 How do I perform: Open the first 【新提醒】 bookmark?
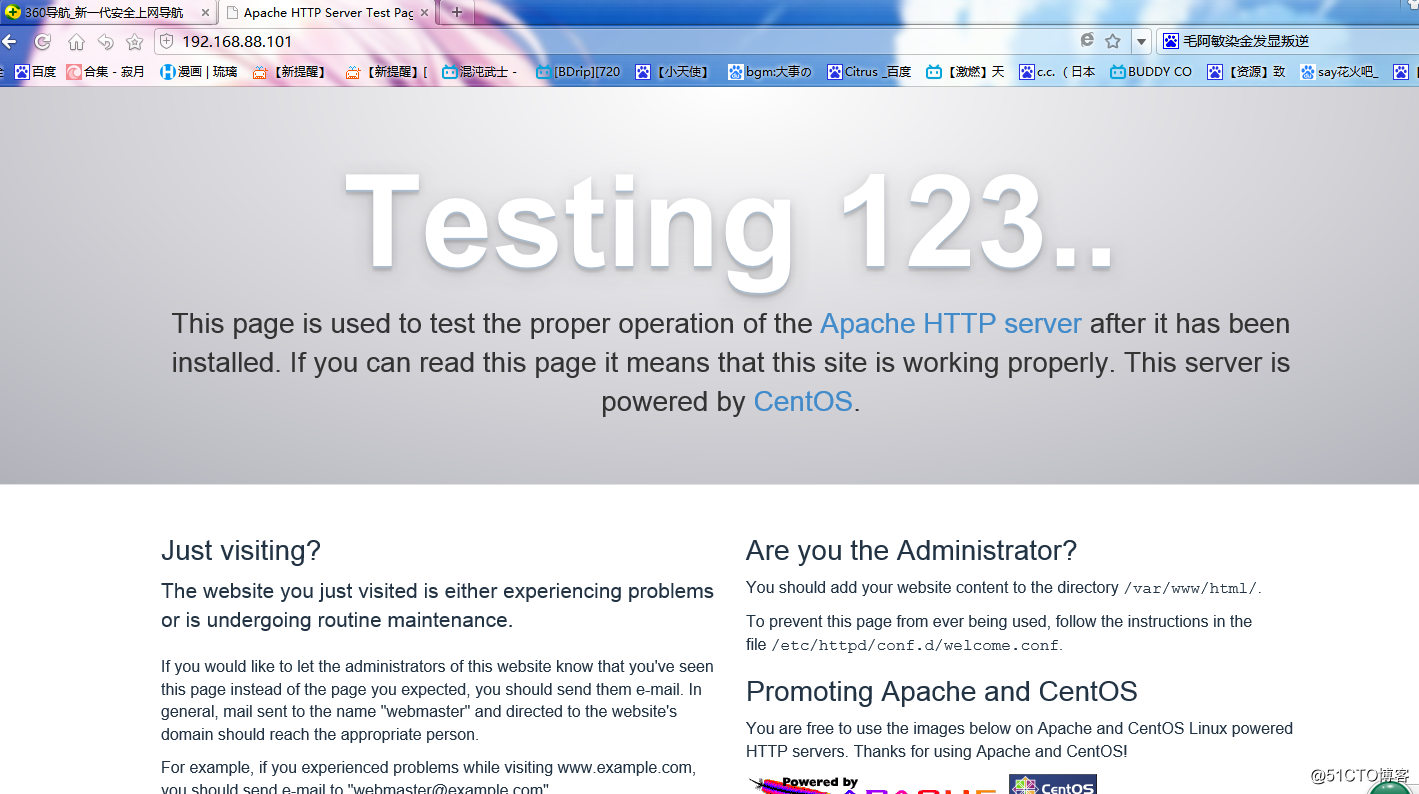click(290, 72)
